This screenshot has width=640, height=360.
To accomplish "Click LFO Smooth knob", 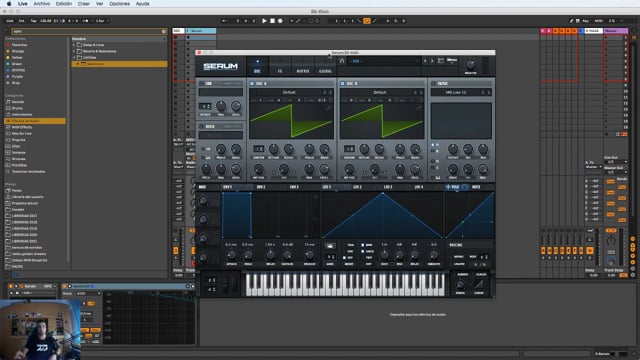I will coord(433,255).
